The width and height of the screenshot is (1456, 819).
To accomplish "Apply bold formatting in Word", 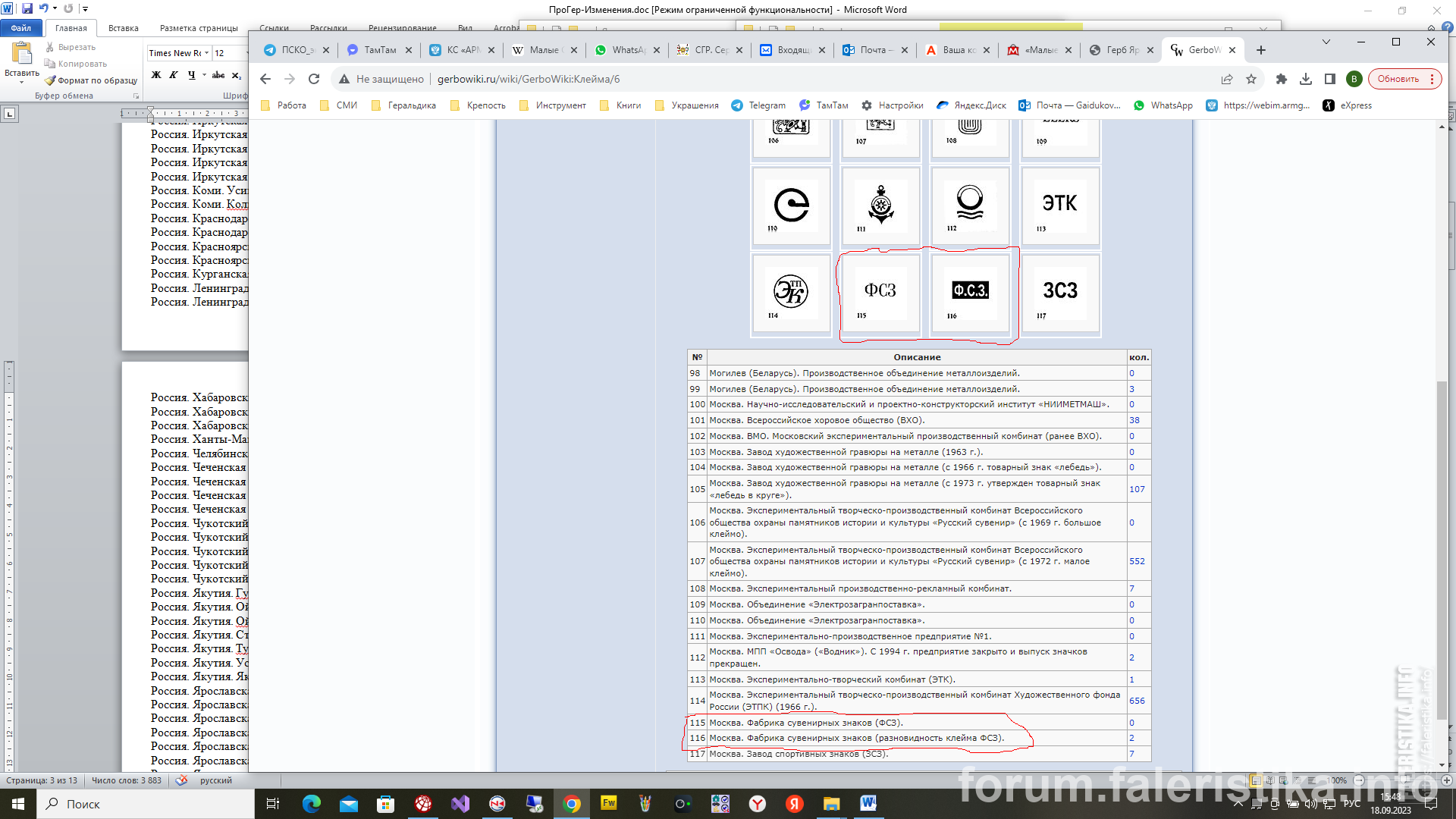I will click(x=156, y=75).
